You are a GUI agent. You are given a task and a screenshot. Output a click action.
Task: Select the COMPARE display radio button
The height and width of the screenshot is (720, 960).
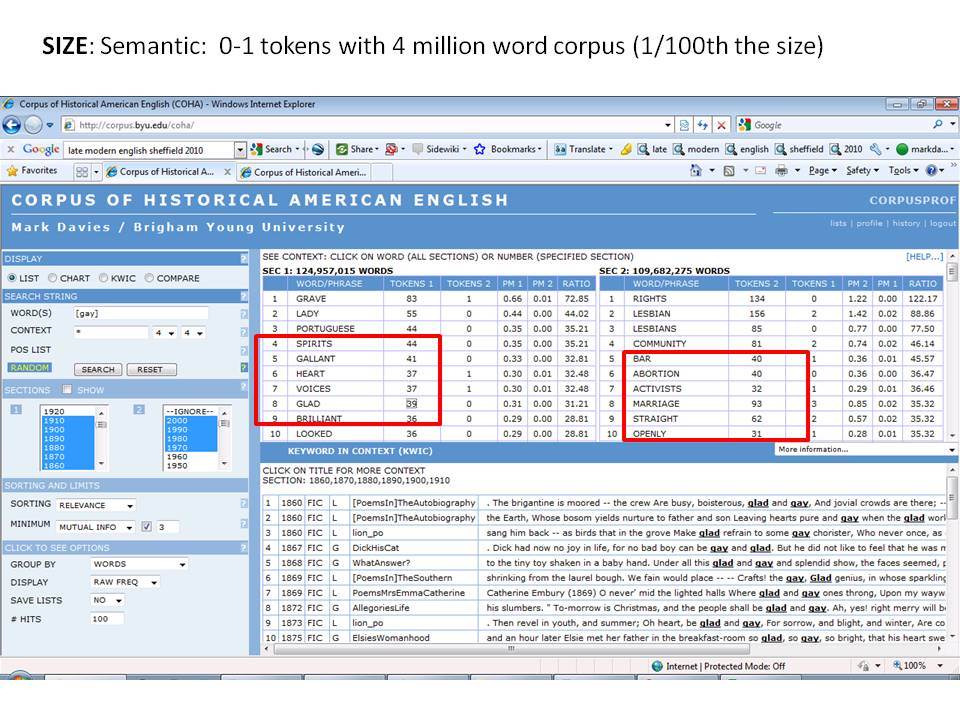pyautogui.click(x=149, y=278)
